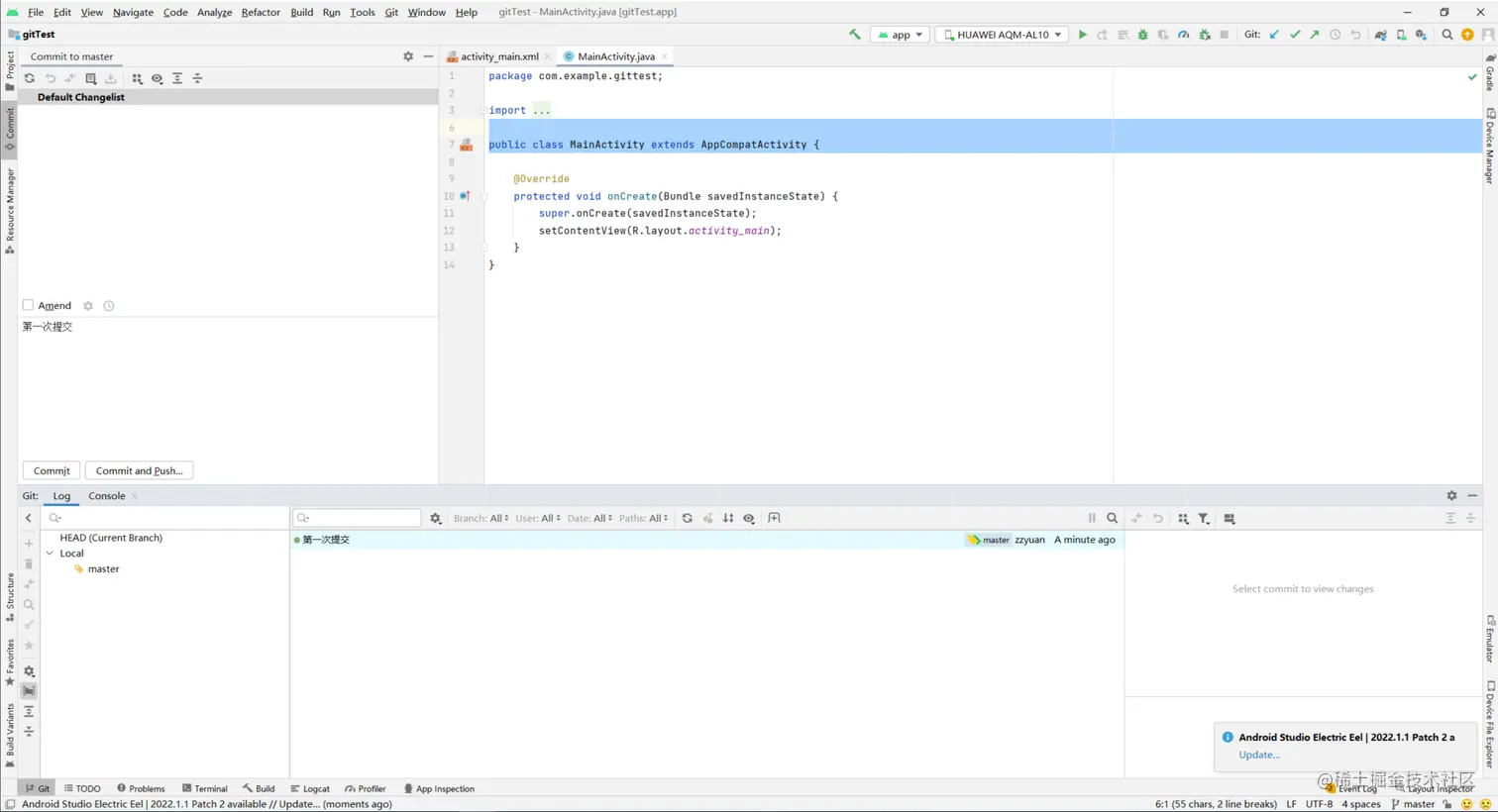Open Terminal tool window tab
1498x812 pixels.
(x=205, y=789)
